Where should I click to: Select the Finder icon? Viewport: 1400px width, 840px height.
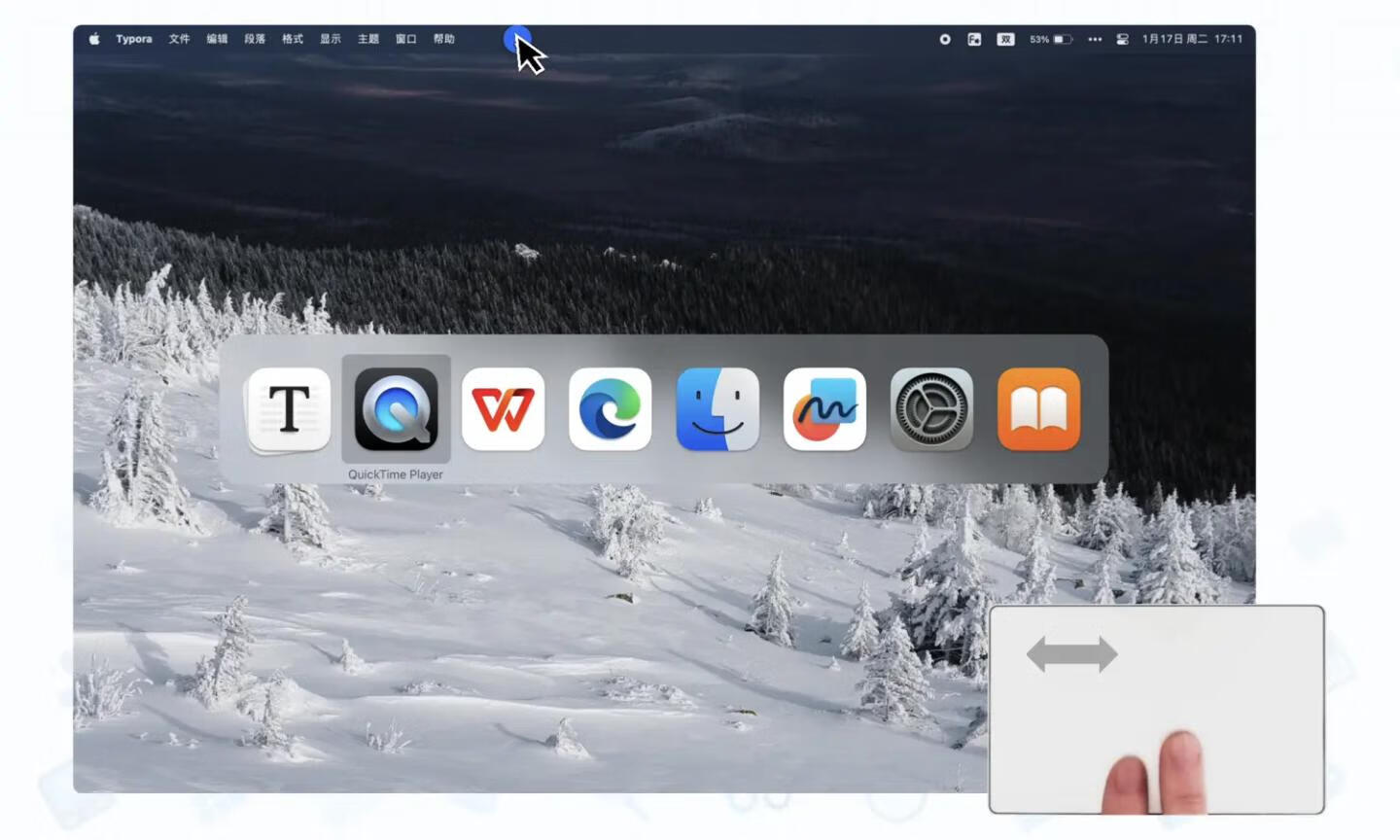tap(717, 409)
